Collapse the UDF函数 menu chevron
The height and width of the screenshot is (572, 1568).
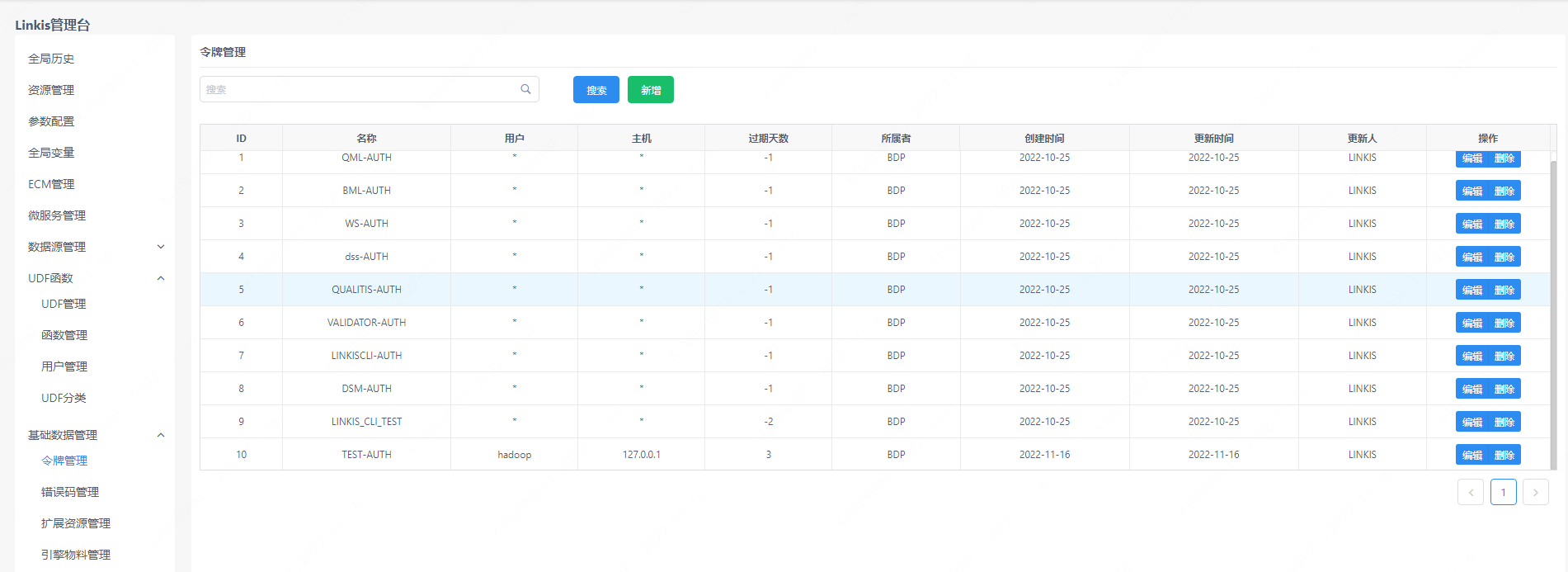point(161,278)
